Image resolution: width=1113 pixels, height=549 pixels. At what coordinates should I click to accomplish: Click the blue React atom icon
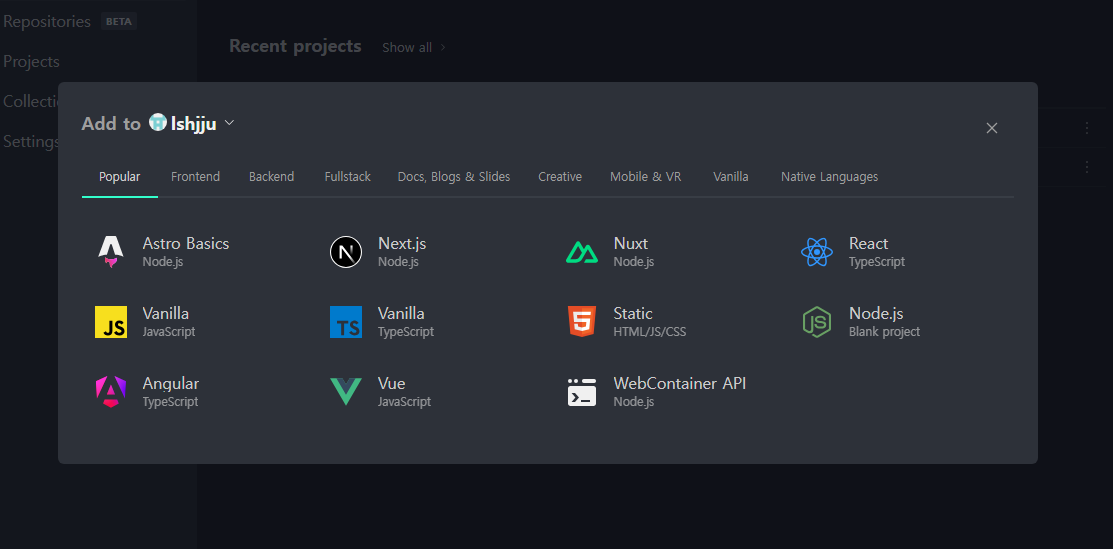tap(817, 252)
